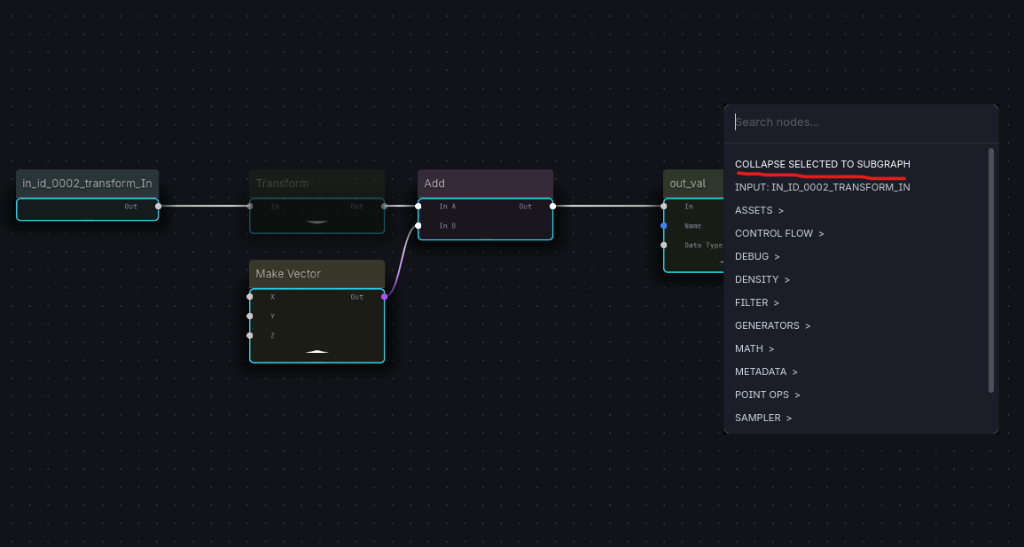The height and width of the screenshot is (547, 1024).
Task: Click the Search nodes input field
Action: tap(861, 122)
